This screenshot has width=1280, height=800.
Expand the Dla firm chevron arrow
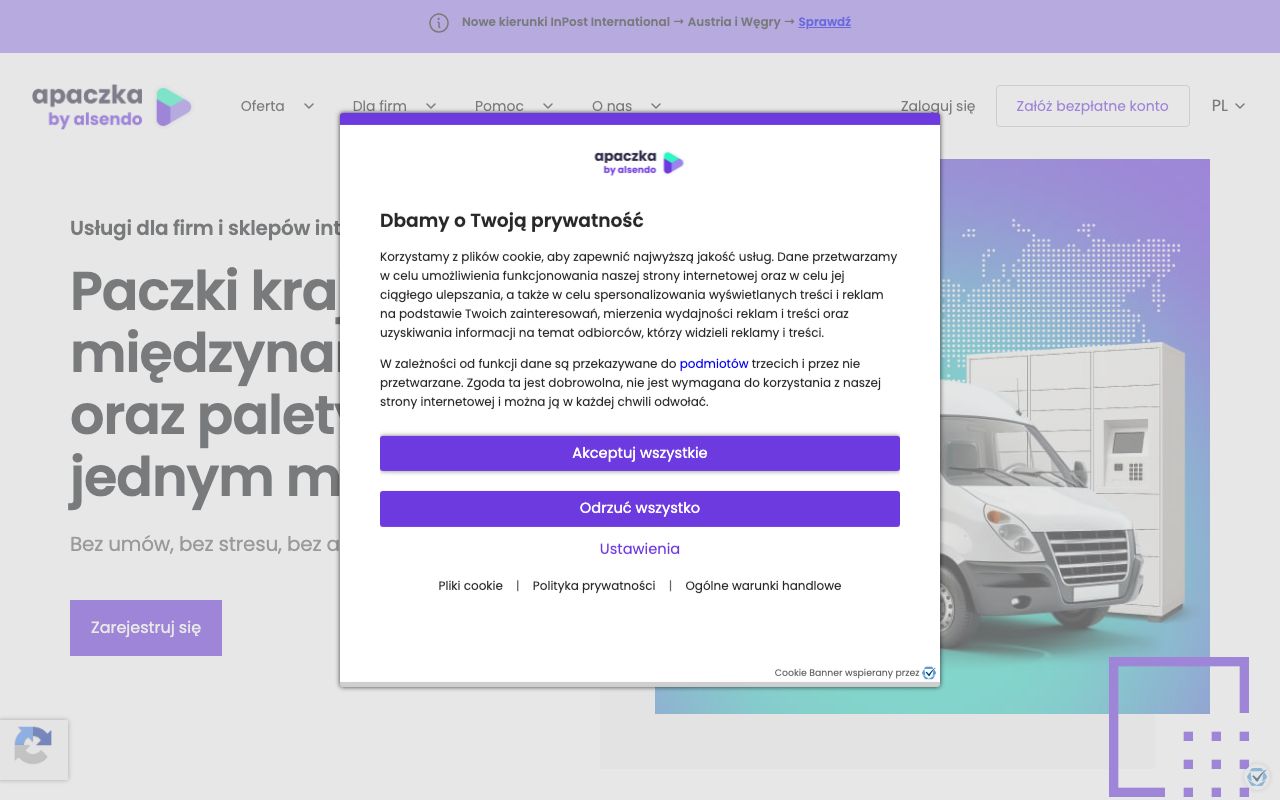point(431,106)
